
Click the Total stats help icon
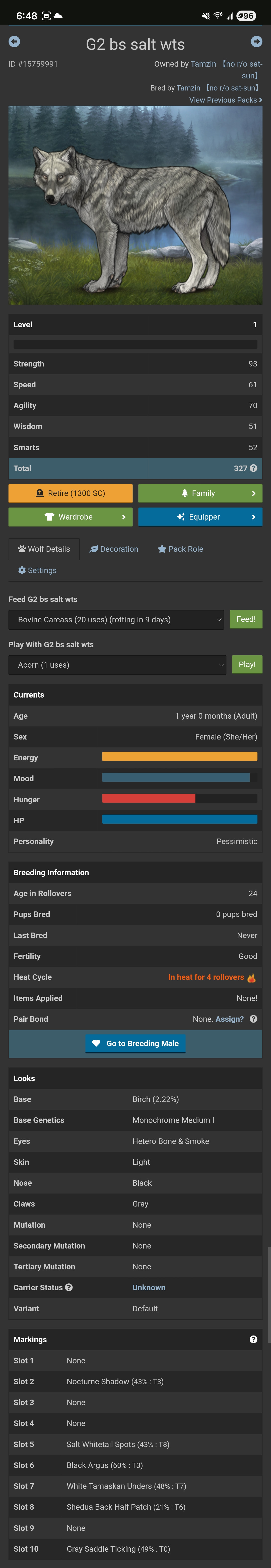click(x=253, y=468)
